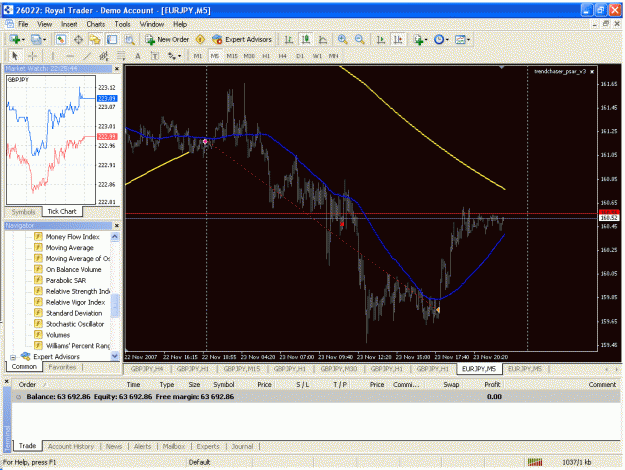
Task: Toggle the Data Window crosshair-circle icon
Action: click(79, 39)
